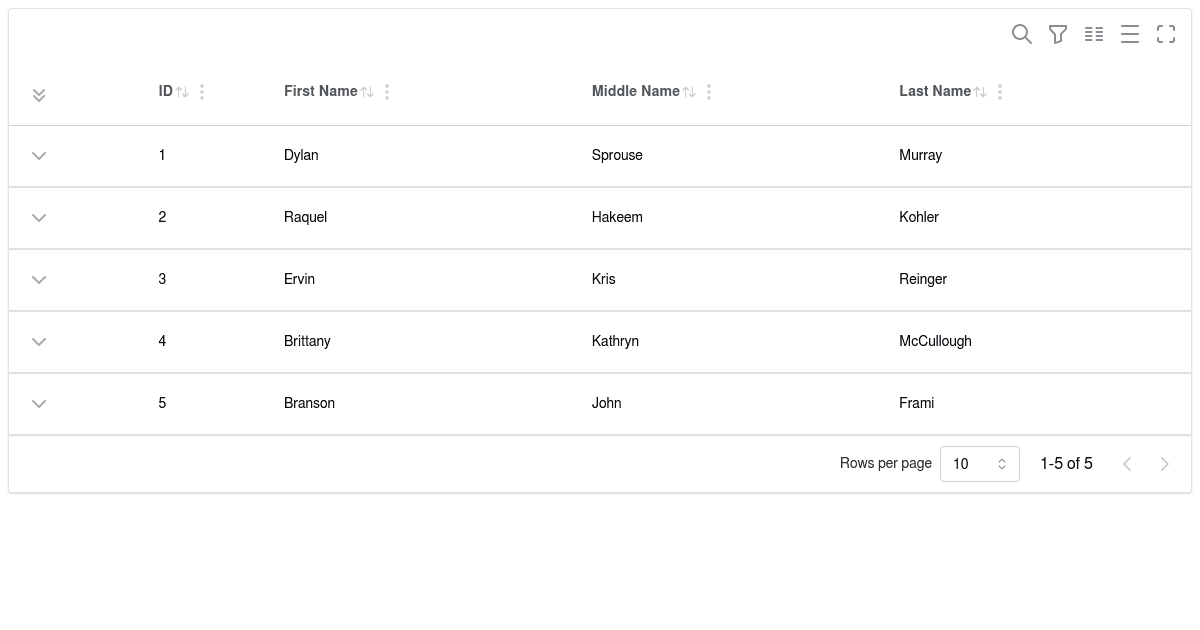The width and height of the screenshot is (1200, 630).
Task: Sort by Middle Name column arrows
Action: click(x=689, y=92)
